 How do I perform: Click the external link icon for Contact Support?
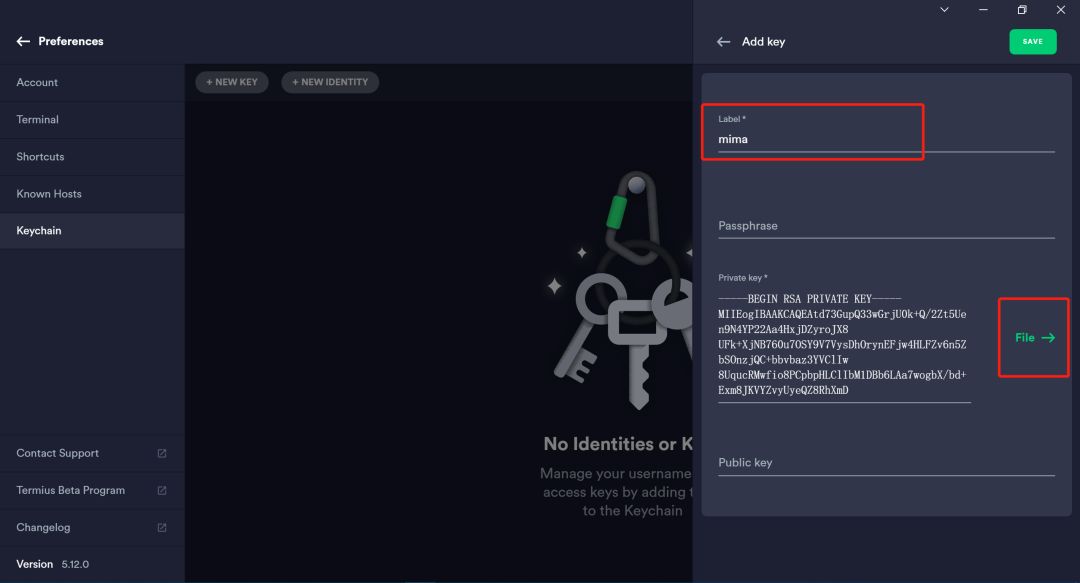tap(162, 454)
